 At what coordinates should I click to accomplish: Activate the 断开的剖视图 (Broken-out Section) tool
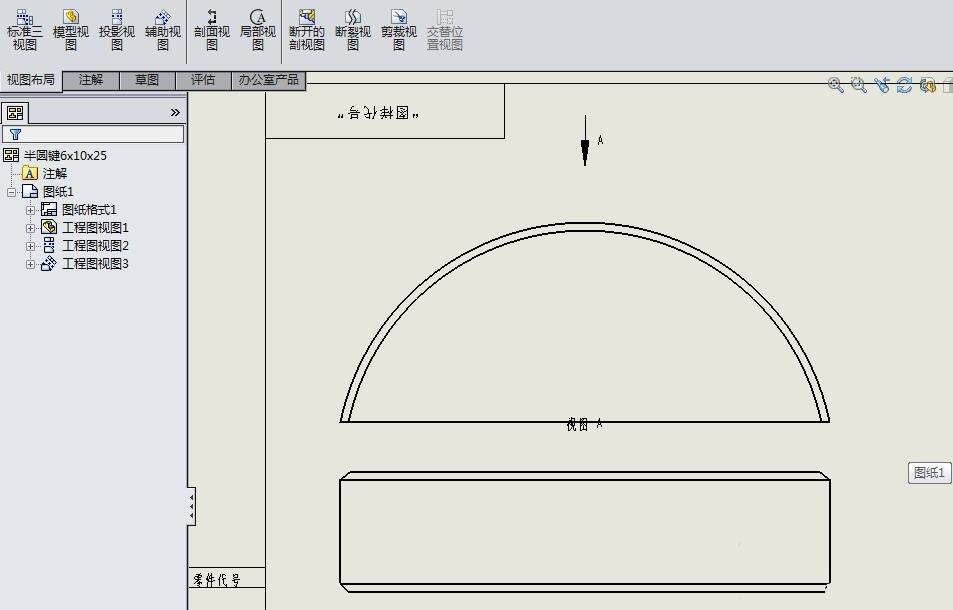(306, 30)
